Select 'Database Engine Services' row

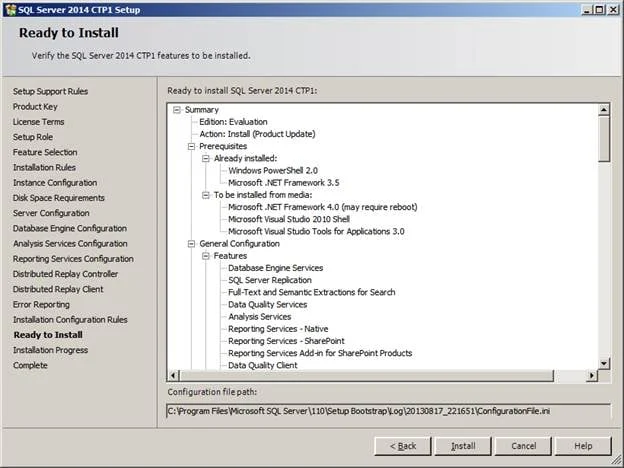pyautogui.click(x=275, y=268)
